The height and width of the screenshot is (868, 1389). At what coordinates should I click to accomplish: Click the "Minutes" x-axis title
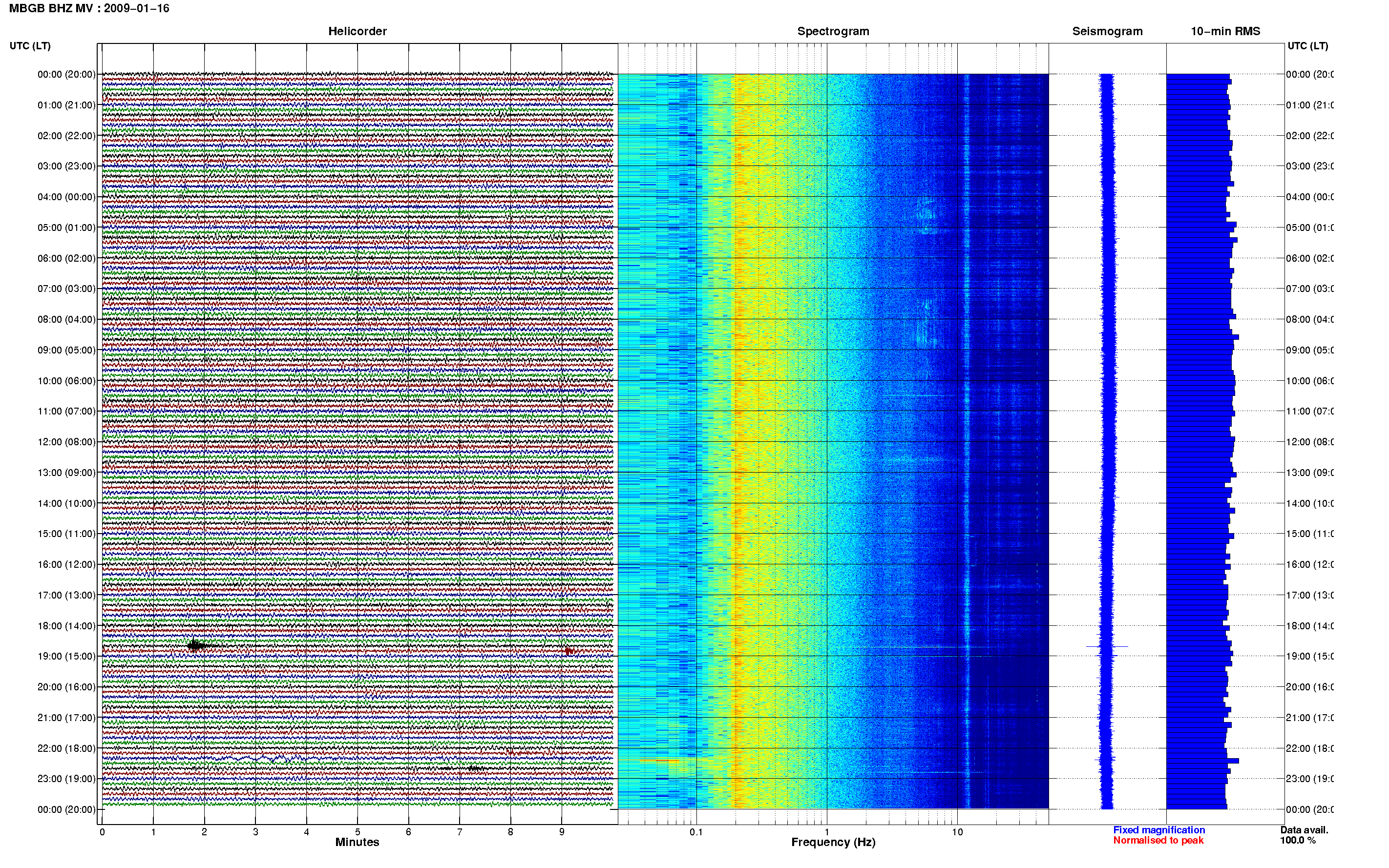(357, 842)
